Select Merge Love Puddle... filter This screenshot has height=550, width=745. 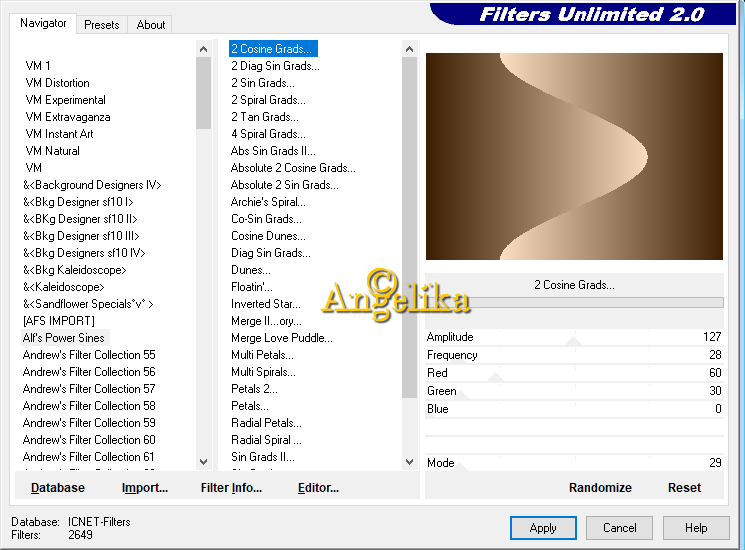(281, 338)
